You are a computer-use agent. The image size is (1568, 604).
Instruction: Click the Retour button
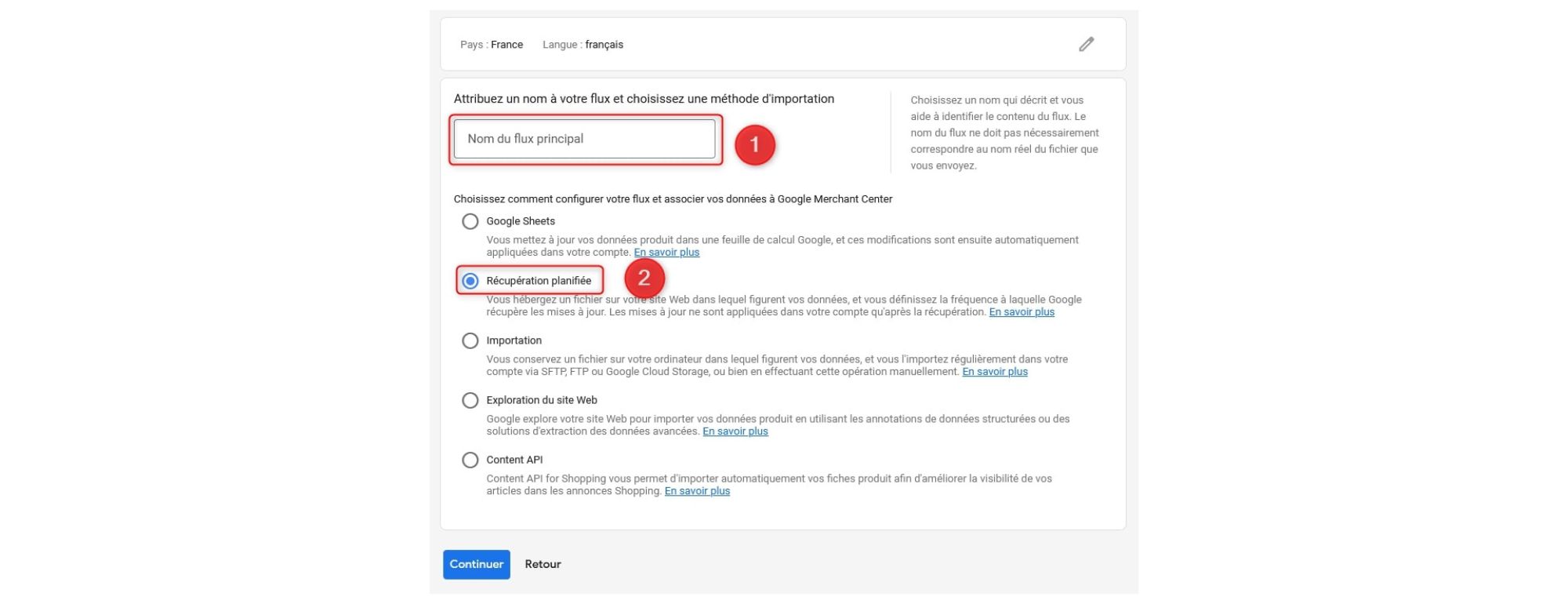tap(543, 565)
